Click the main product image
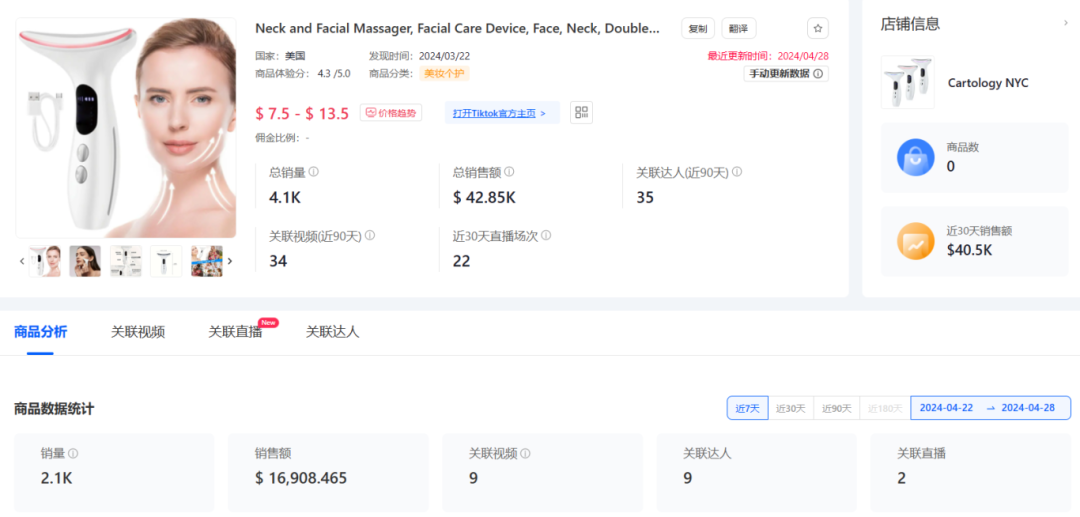1080x517 pixels. point(126,128)
